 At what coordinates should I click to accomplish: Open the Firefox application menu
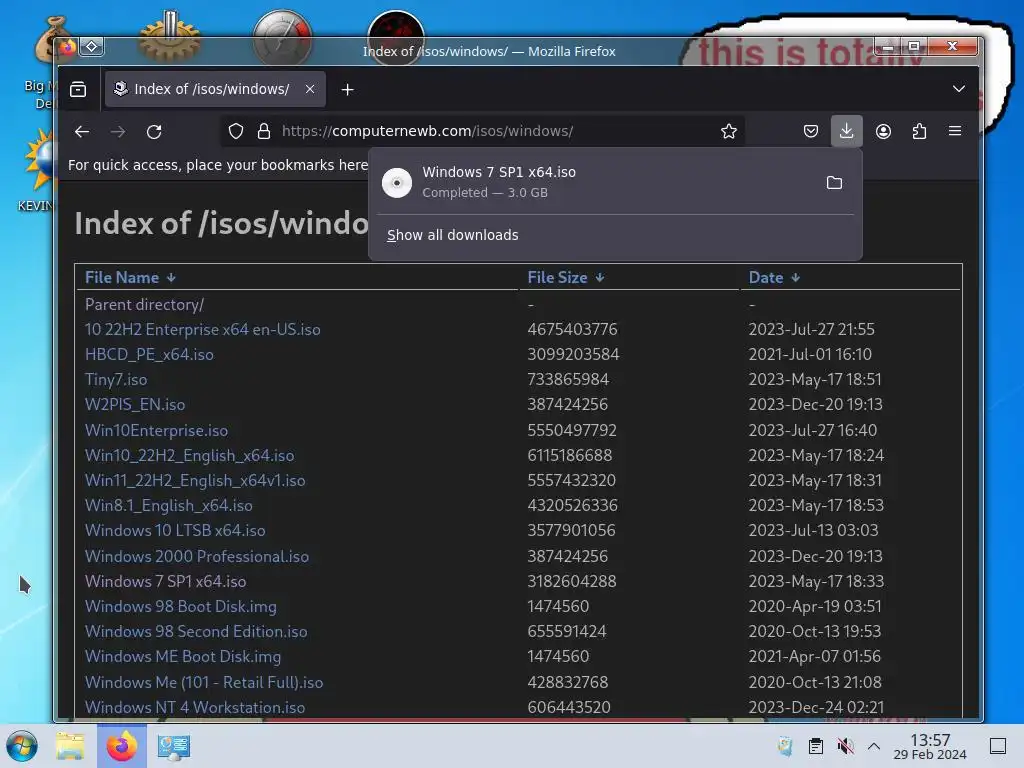click(x=955, y=131)
